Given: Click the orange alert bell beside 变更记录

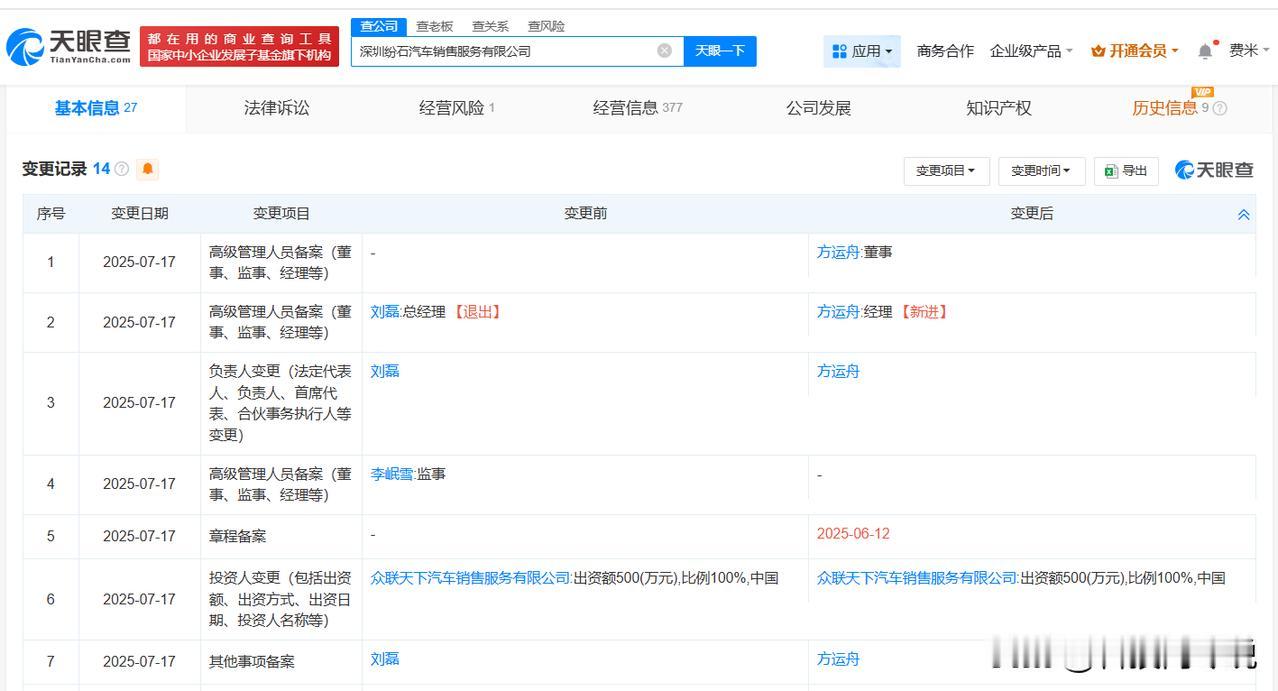Looking at the screenshot, I should [148, 169].
